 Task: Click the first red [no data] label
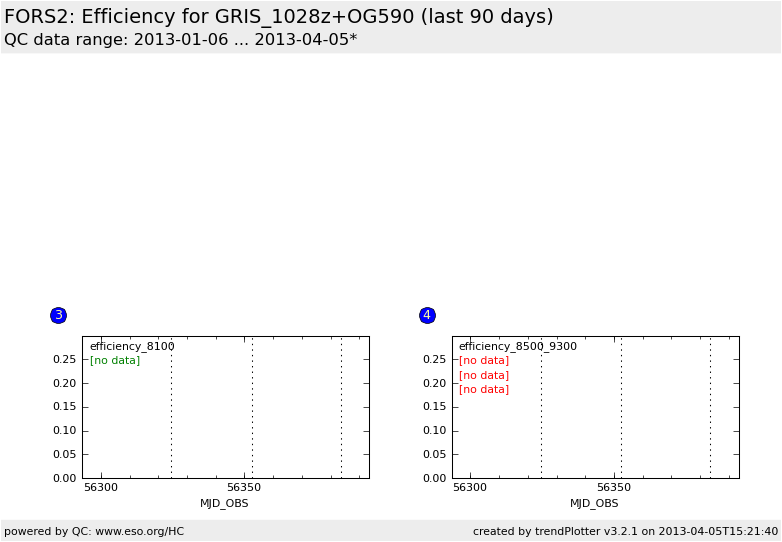click(x=484, y=361)
